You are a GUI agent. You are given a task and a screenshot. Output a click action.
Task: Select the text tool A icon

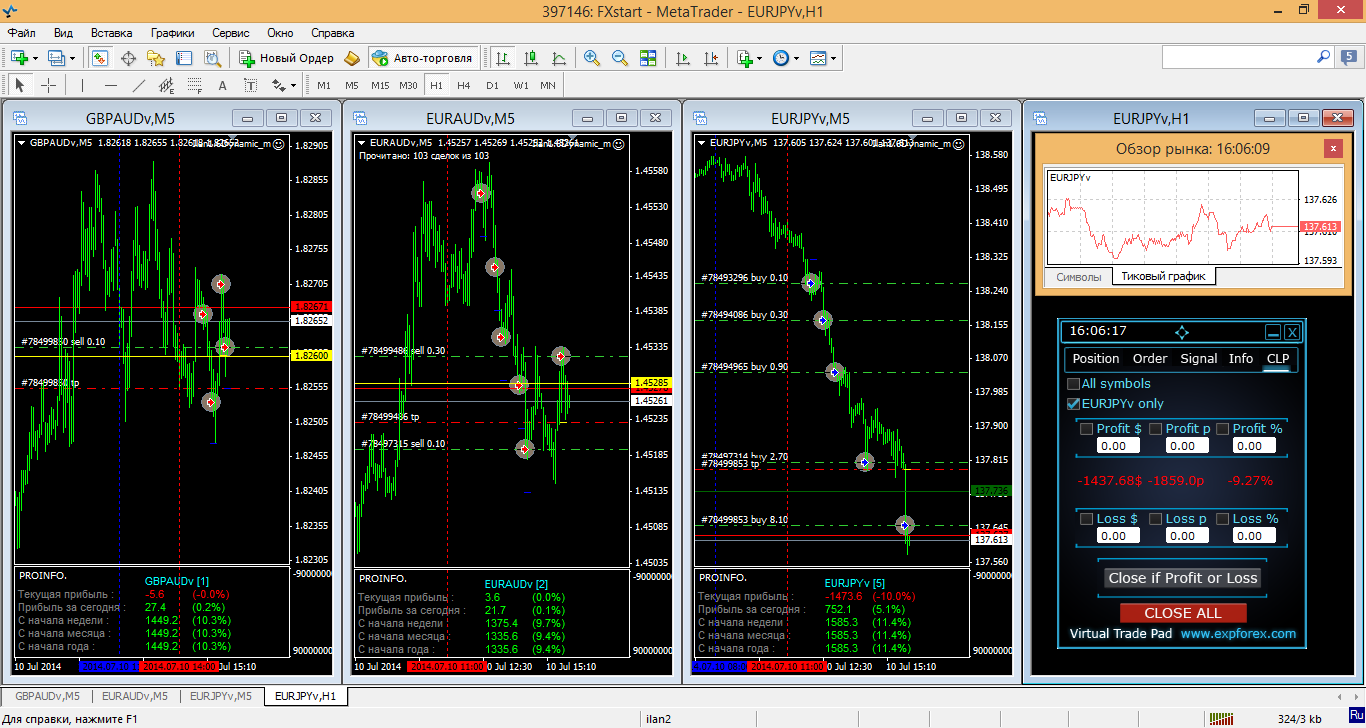click(222, 85)
